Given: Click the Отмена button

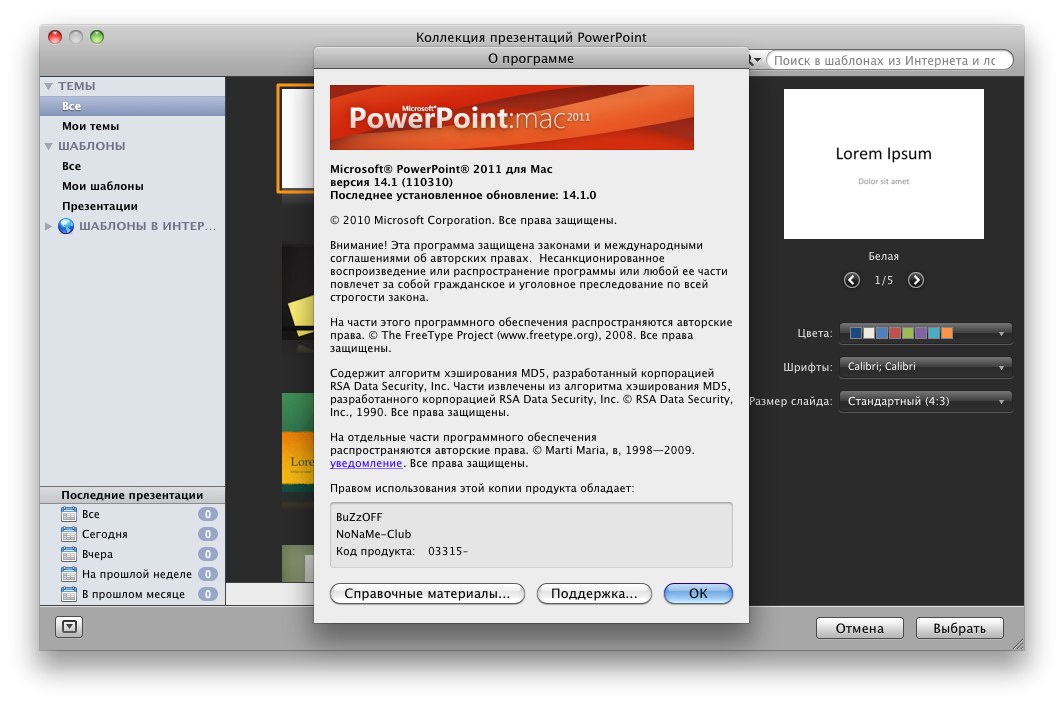Looking at the screenshot, I should [859, 628].
